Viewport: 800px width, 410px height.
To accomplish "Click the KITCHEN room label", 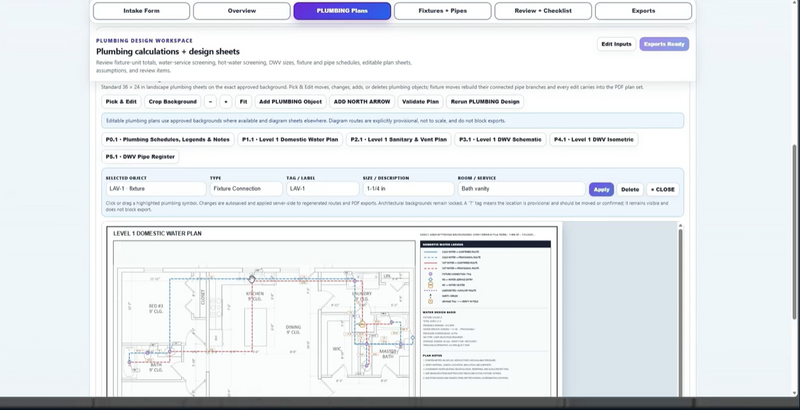I will coord(255,294).
